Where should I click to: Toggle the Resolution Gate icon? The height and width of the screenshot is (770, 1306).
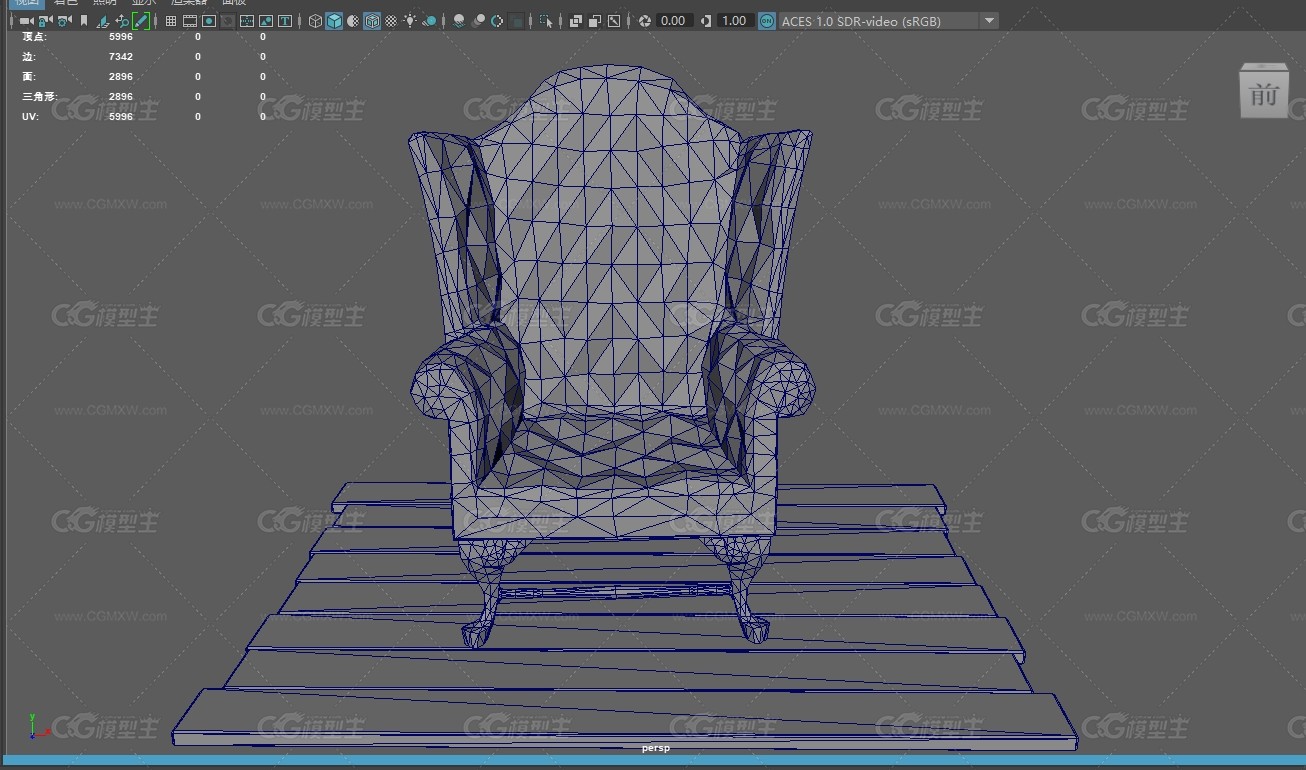click(x=209, y=20)
